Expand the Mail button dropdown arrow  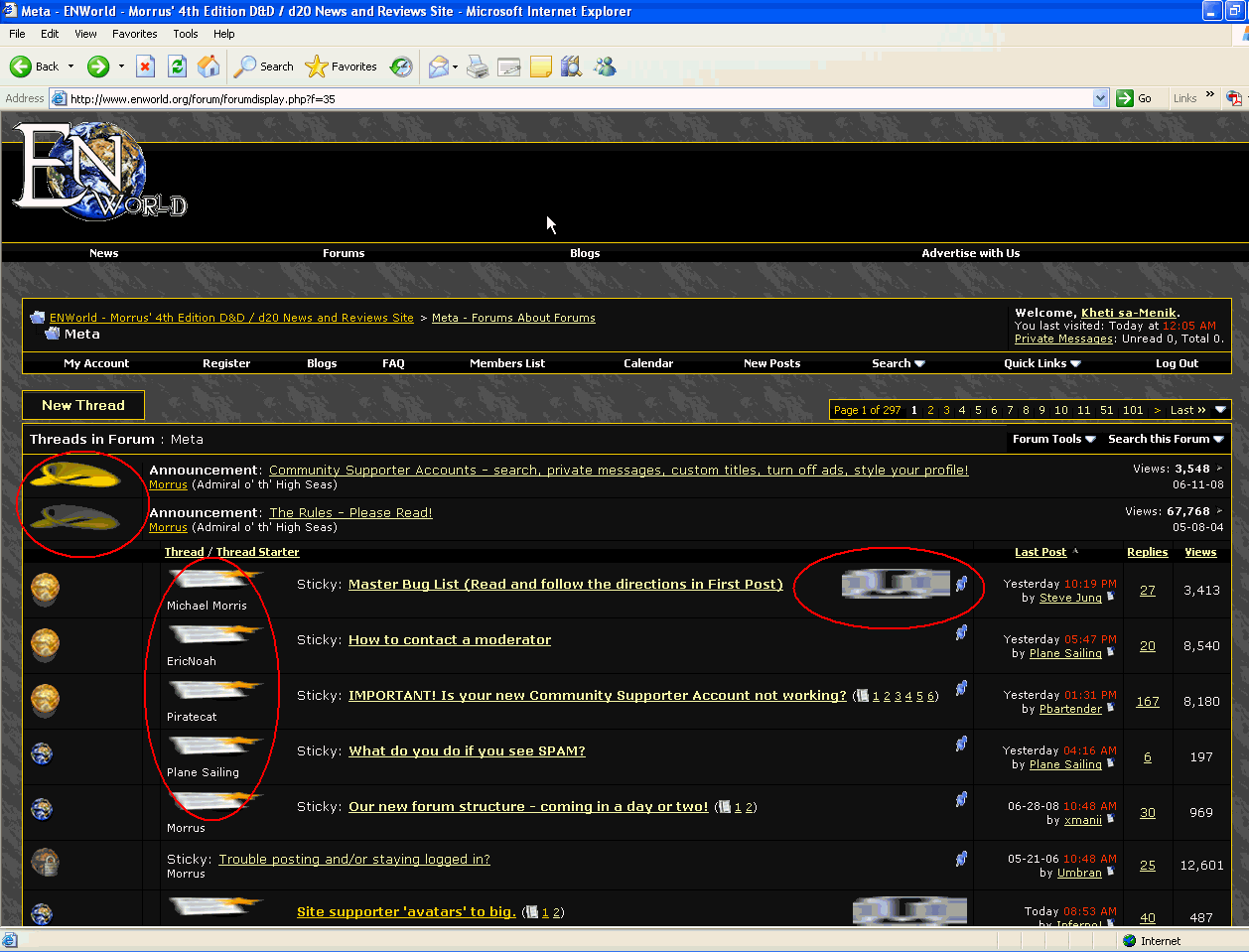pyautogui.click(x=455, y=67)
